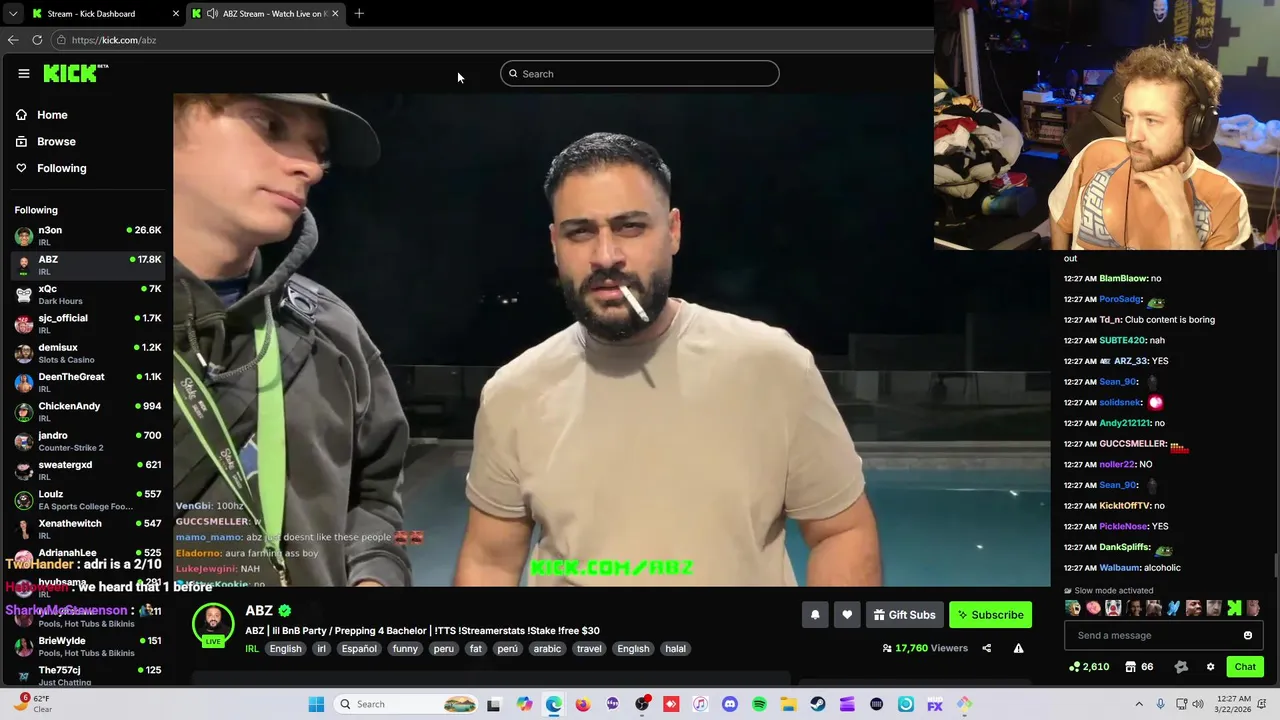Screen dimensions: 1280x720
Task: Open Windows Start menu
Action: click(x=316, y=704)
